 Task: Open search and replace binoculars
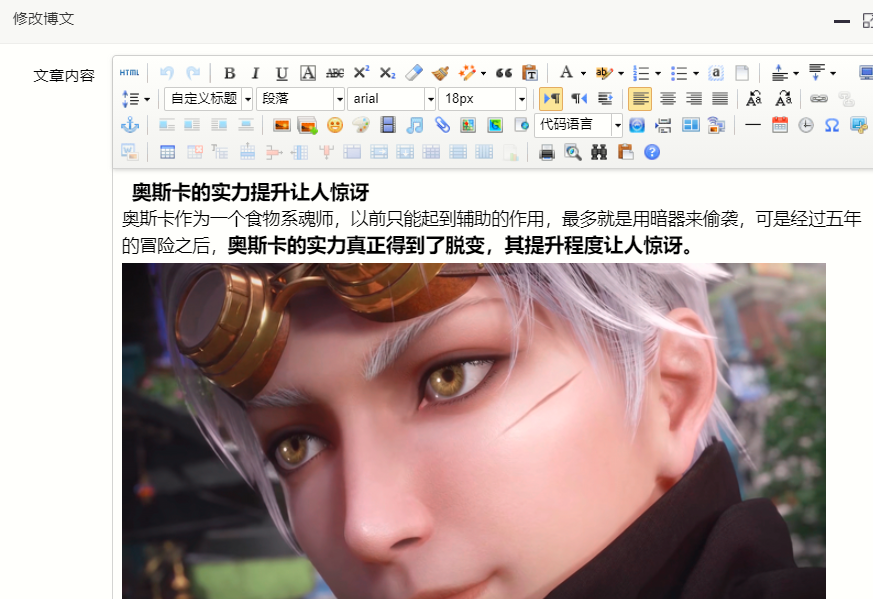(599, 152)
